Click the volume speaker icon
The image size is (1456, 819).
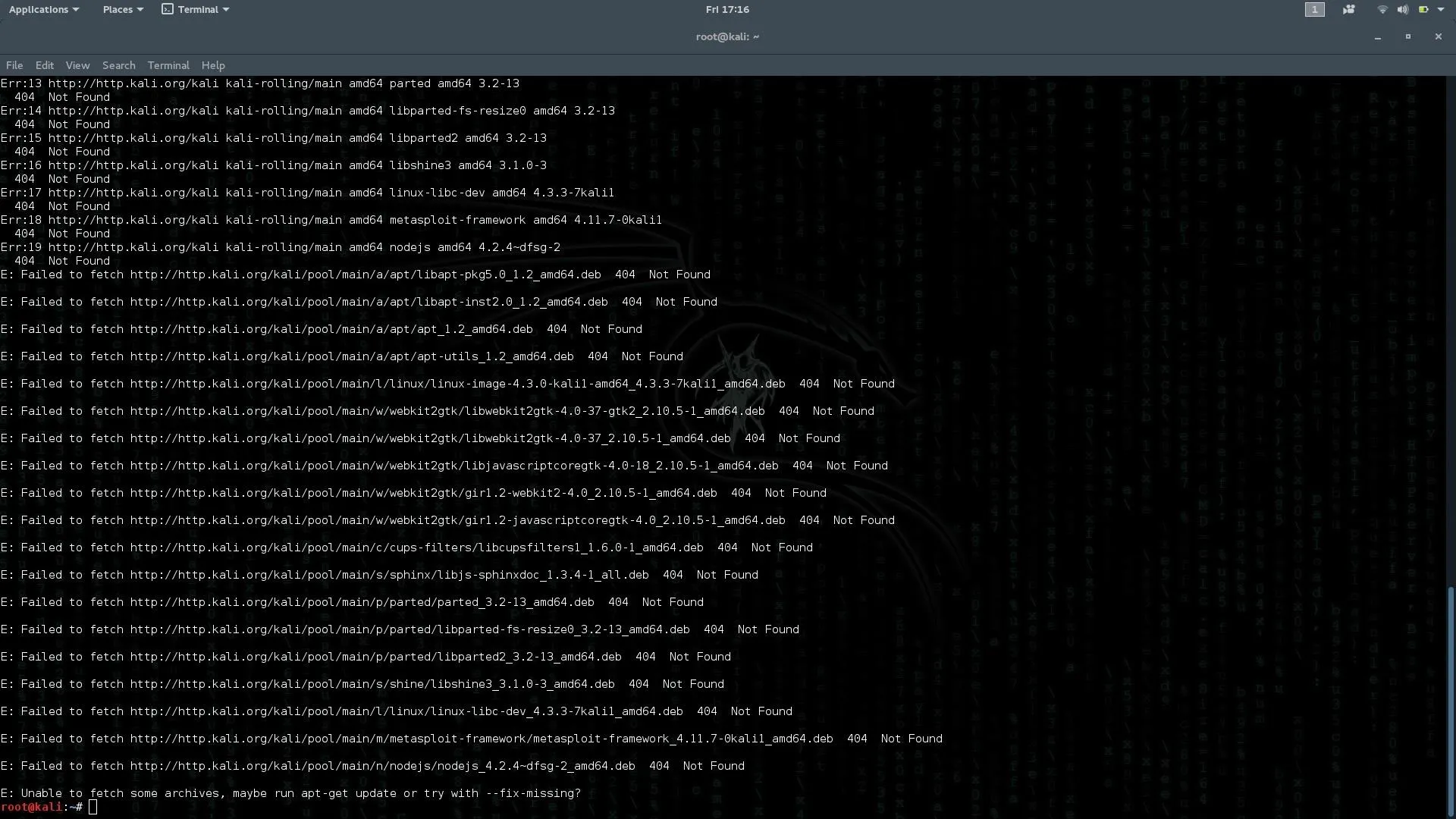coord(1402,10)
